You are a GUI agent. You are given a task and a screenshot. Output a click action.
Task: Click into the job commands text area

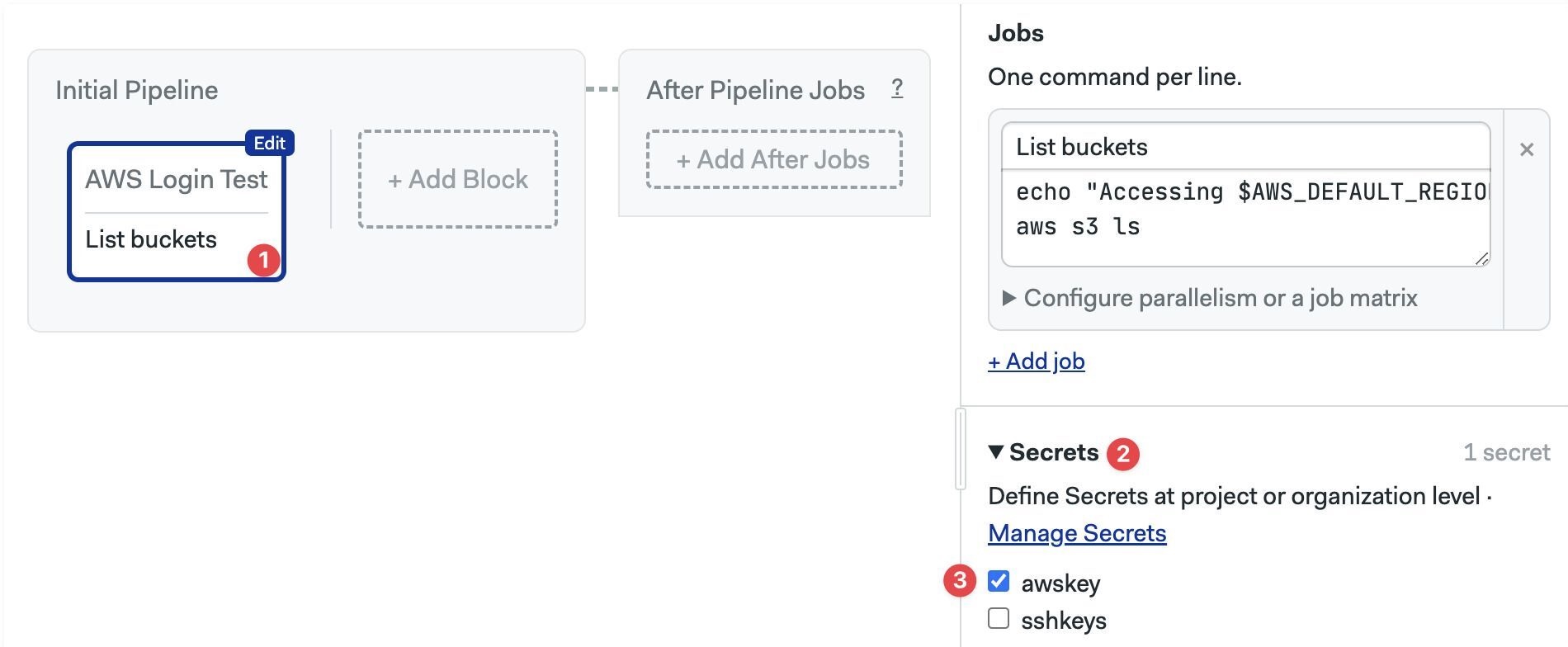[x=1246, y=218]
